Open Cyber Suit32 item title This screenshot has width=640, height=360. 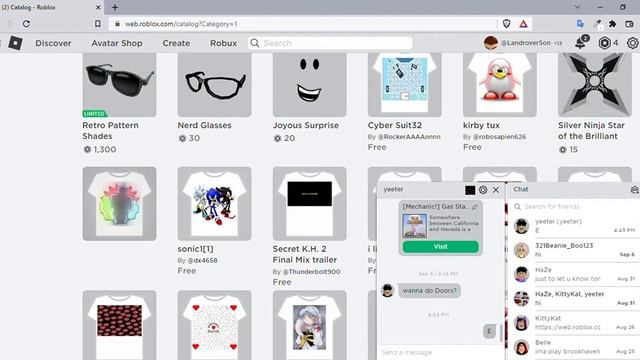click(x=395, y=125)
